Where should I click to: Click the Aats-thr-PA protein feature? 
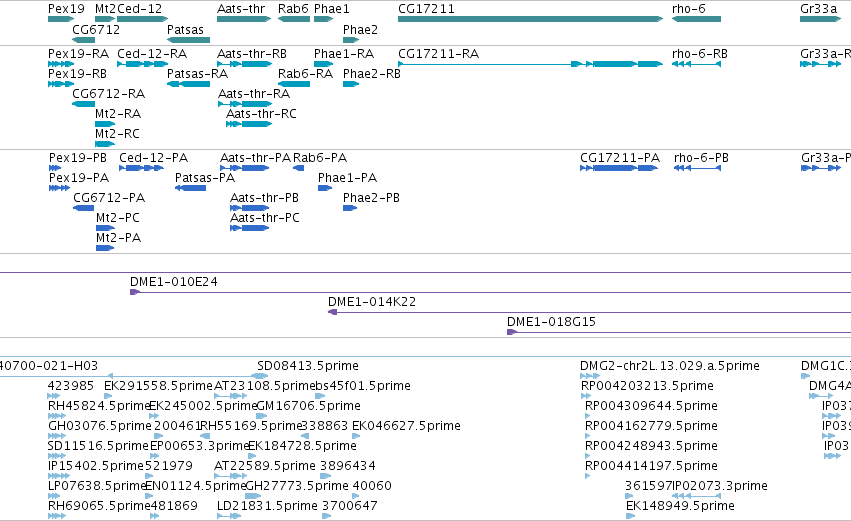[245, 168]
